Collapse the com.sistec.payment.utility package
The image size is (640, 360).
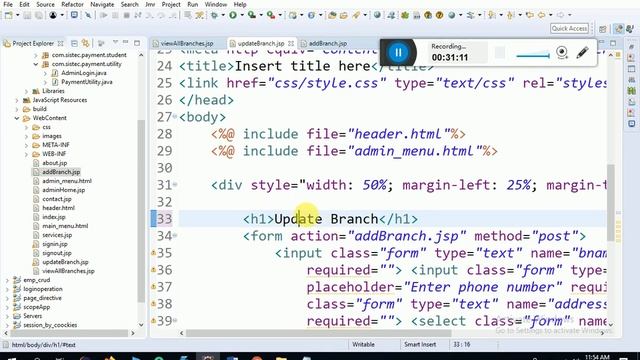[36, 64]
